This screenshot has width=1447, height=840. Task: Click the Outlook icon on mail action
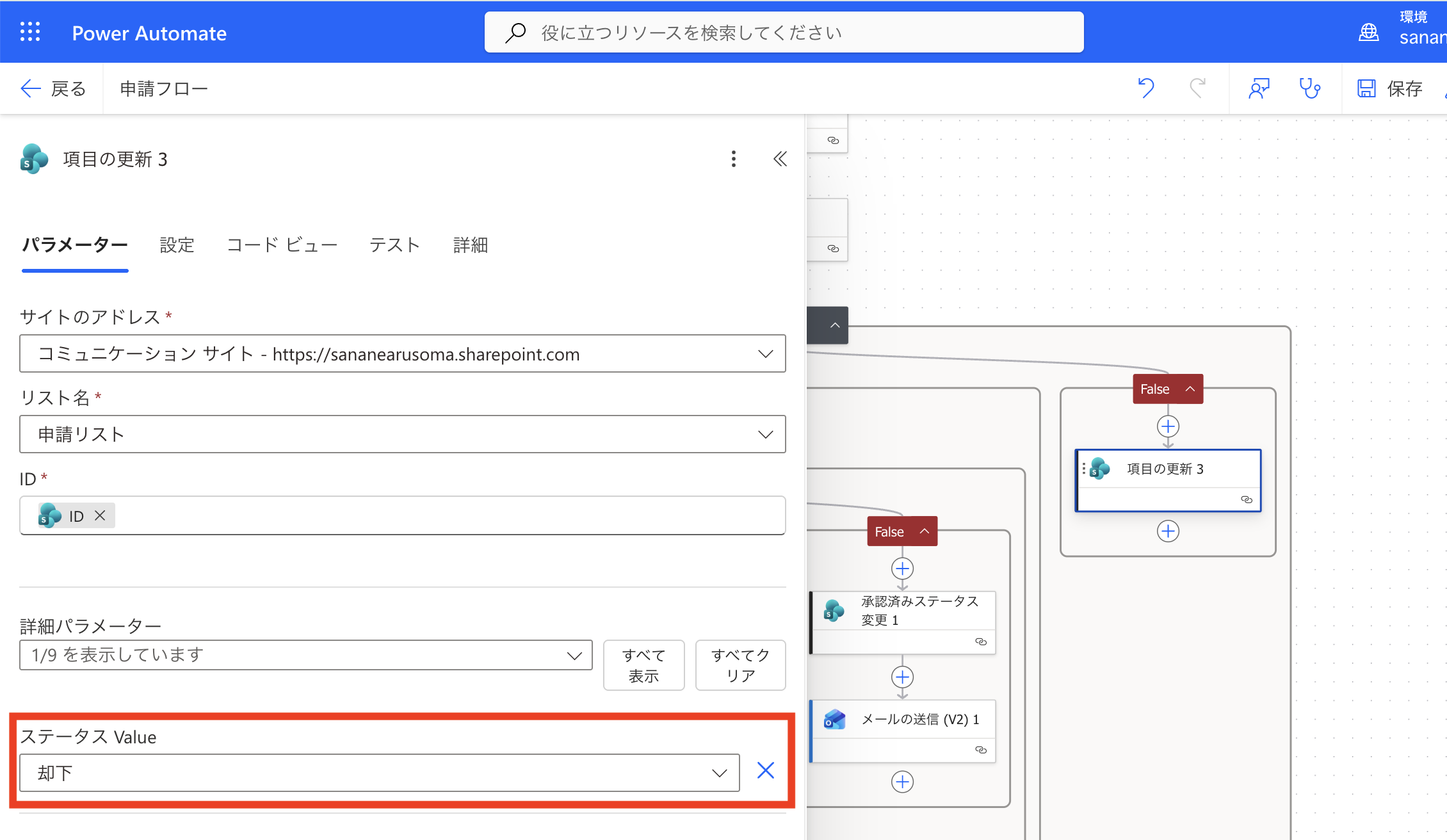point(834,720)
